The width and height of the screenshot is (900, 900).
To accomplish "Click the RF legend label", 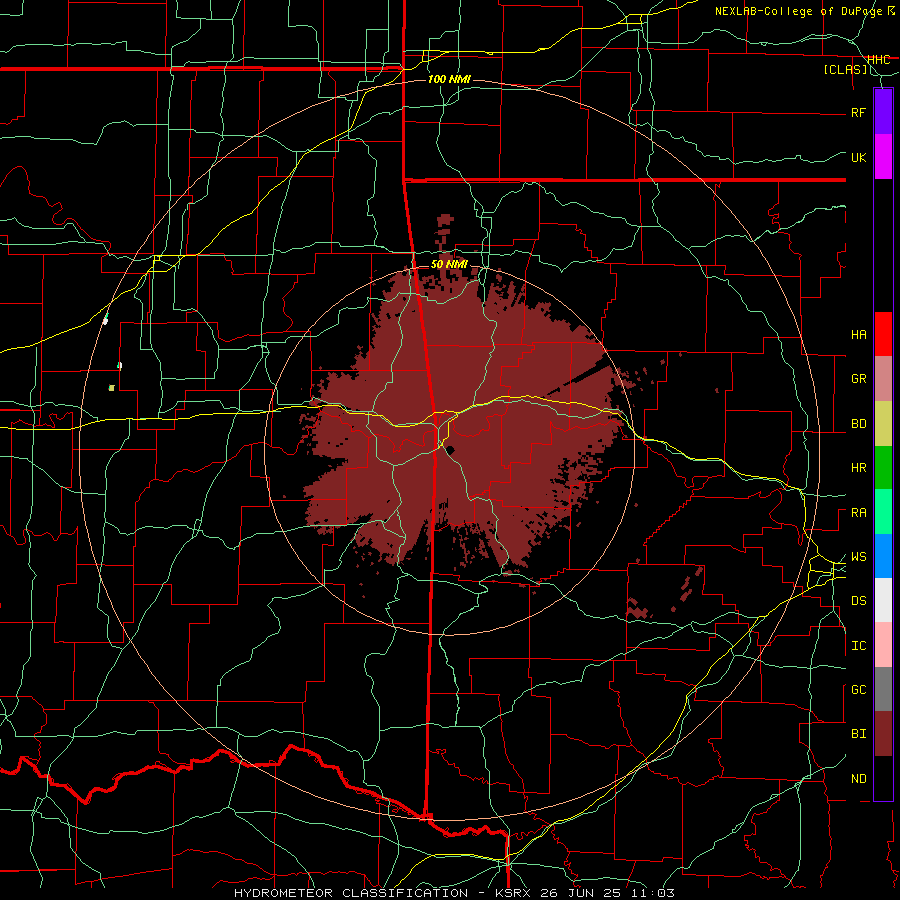I will click(859, 112).
